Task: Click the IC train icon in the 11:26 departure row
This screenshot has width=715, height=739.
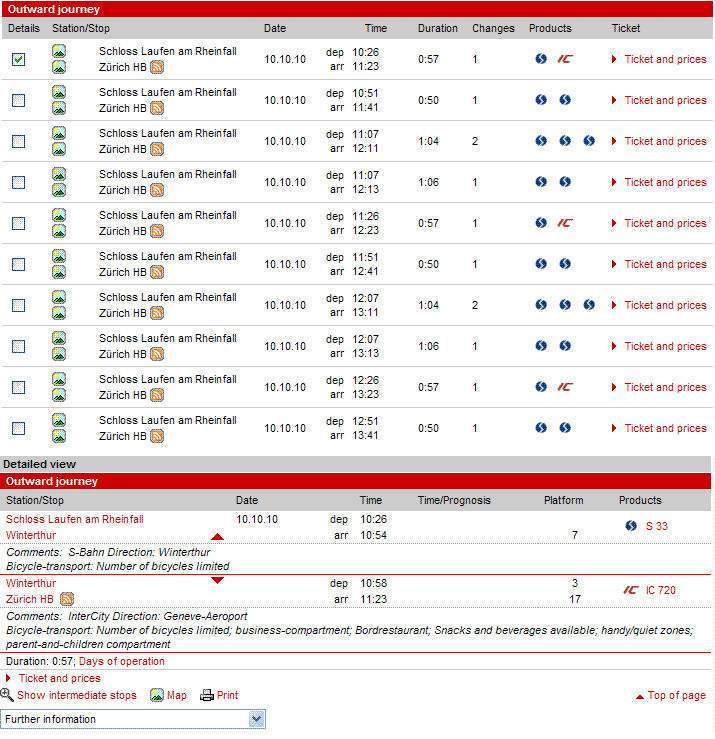Action: click(x=565, y=223)
